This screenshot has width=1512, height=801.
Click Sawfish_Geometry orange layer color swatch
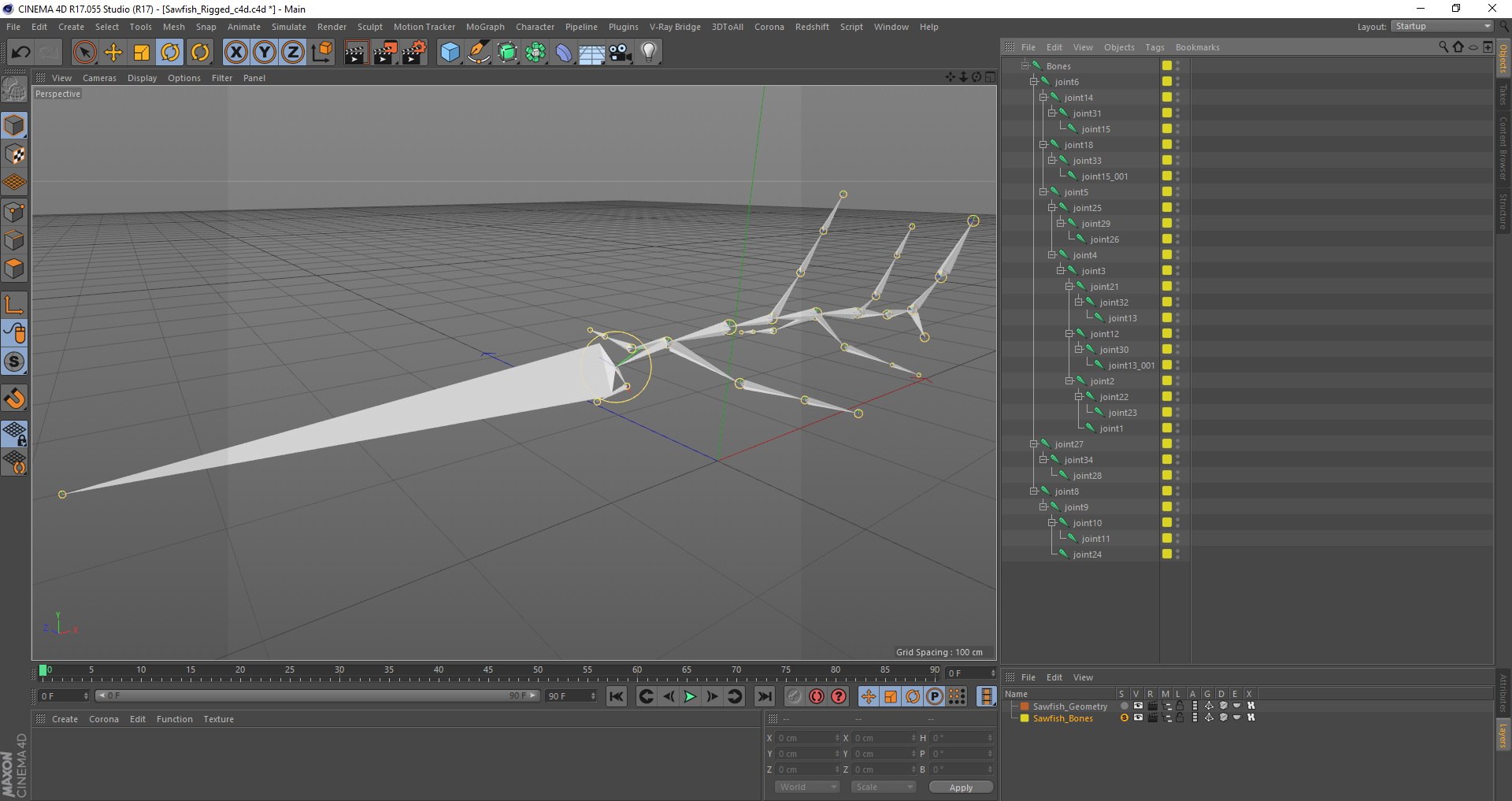(x=1025, y=706)
